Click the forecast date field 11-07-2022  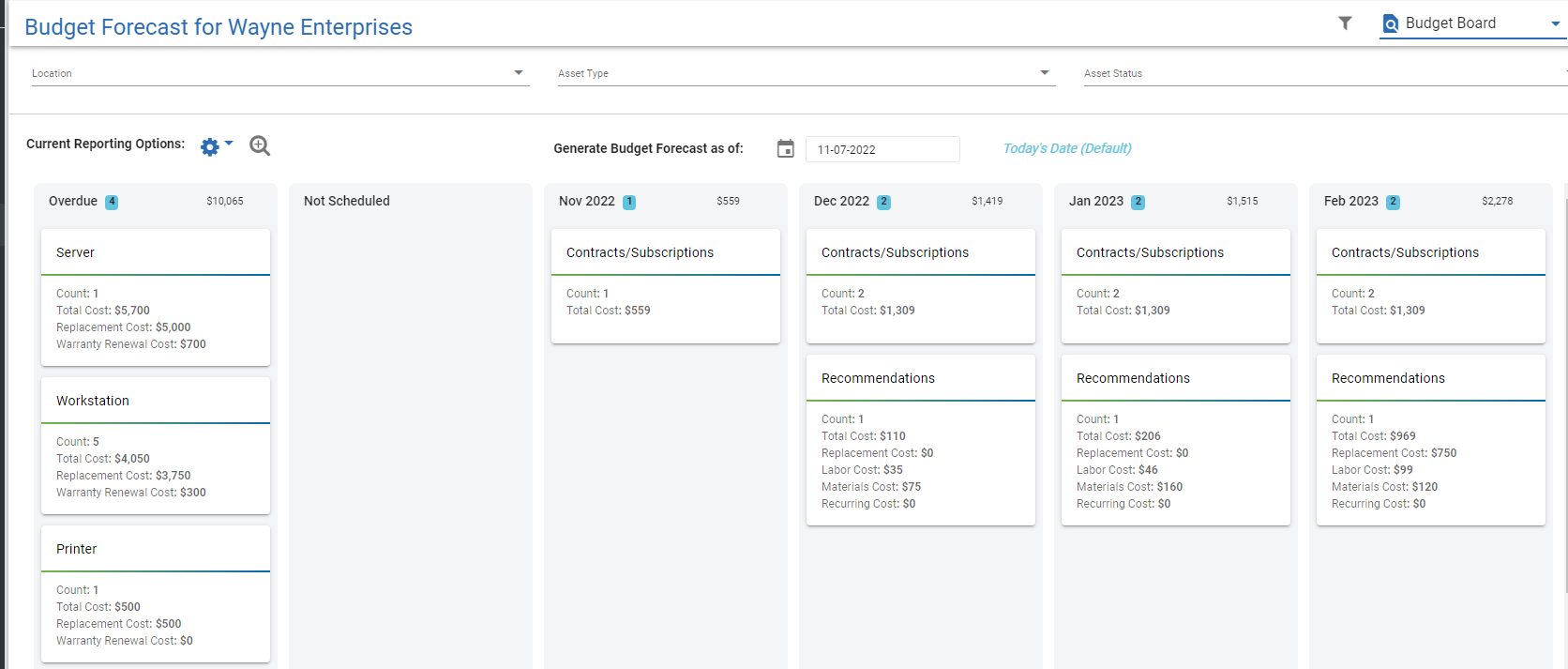[882, 149]
